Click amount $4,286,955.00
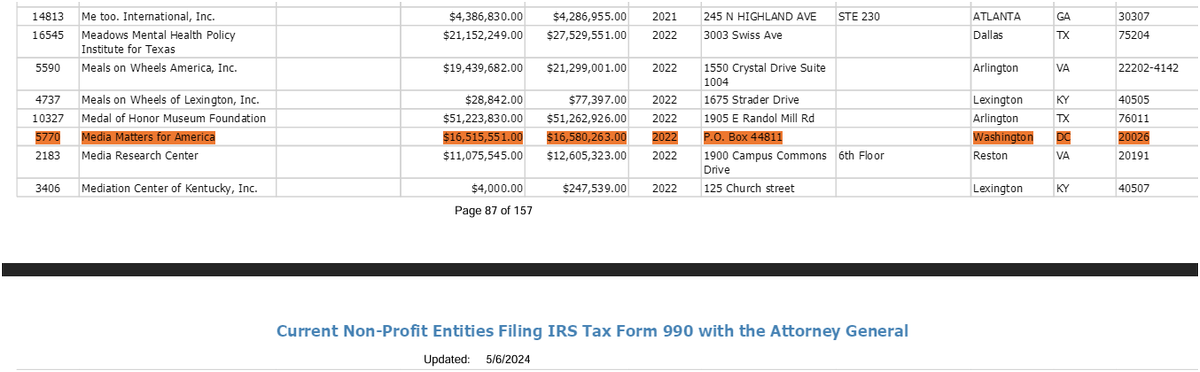 (x=590, y=17)
